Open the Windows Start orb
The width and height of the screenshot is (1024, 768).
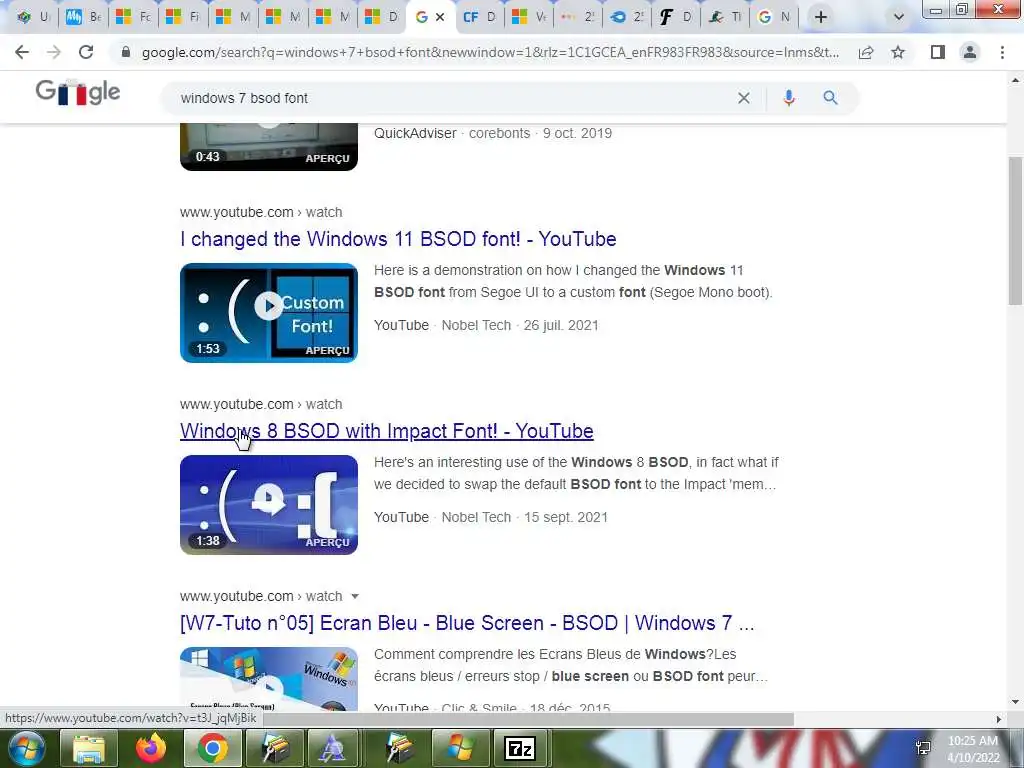26,748
